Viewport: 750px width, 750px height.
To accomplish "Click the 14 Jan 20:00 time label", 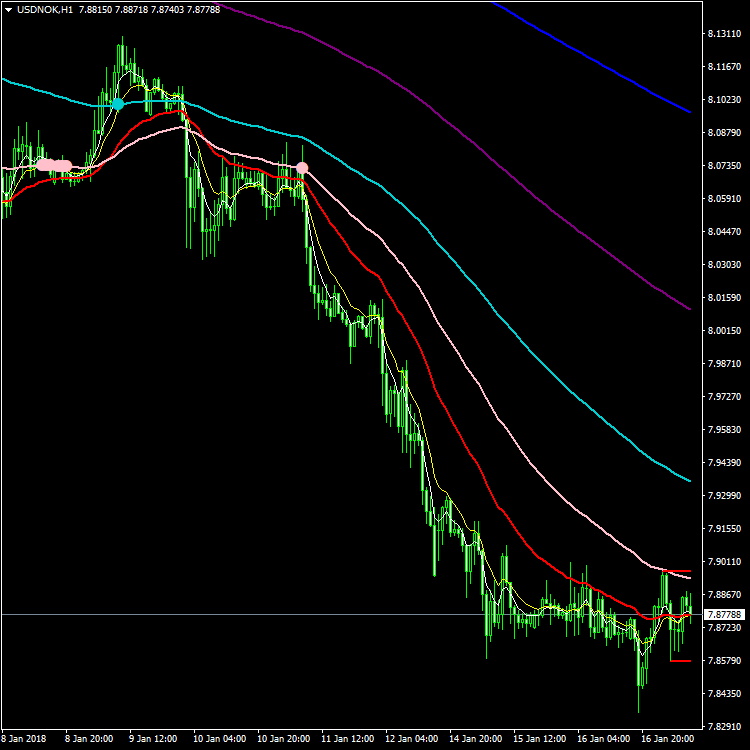I will (476, 739).
